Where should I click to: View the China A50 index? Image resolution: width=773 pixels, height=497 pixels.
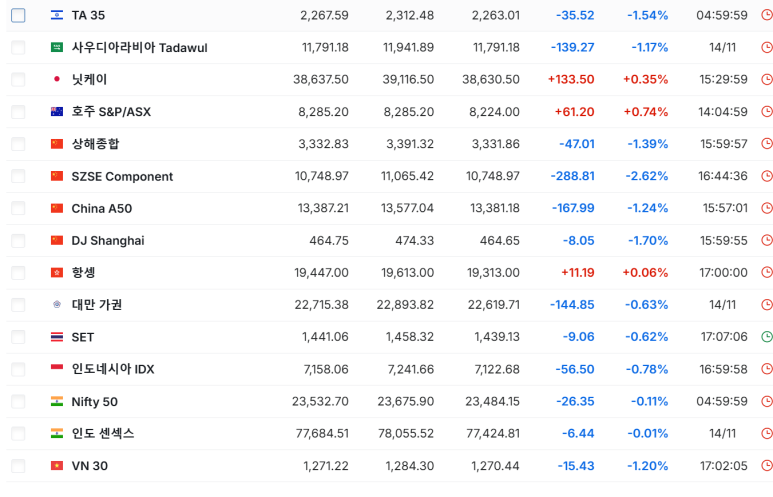click(x=102, y=209)
